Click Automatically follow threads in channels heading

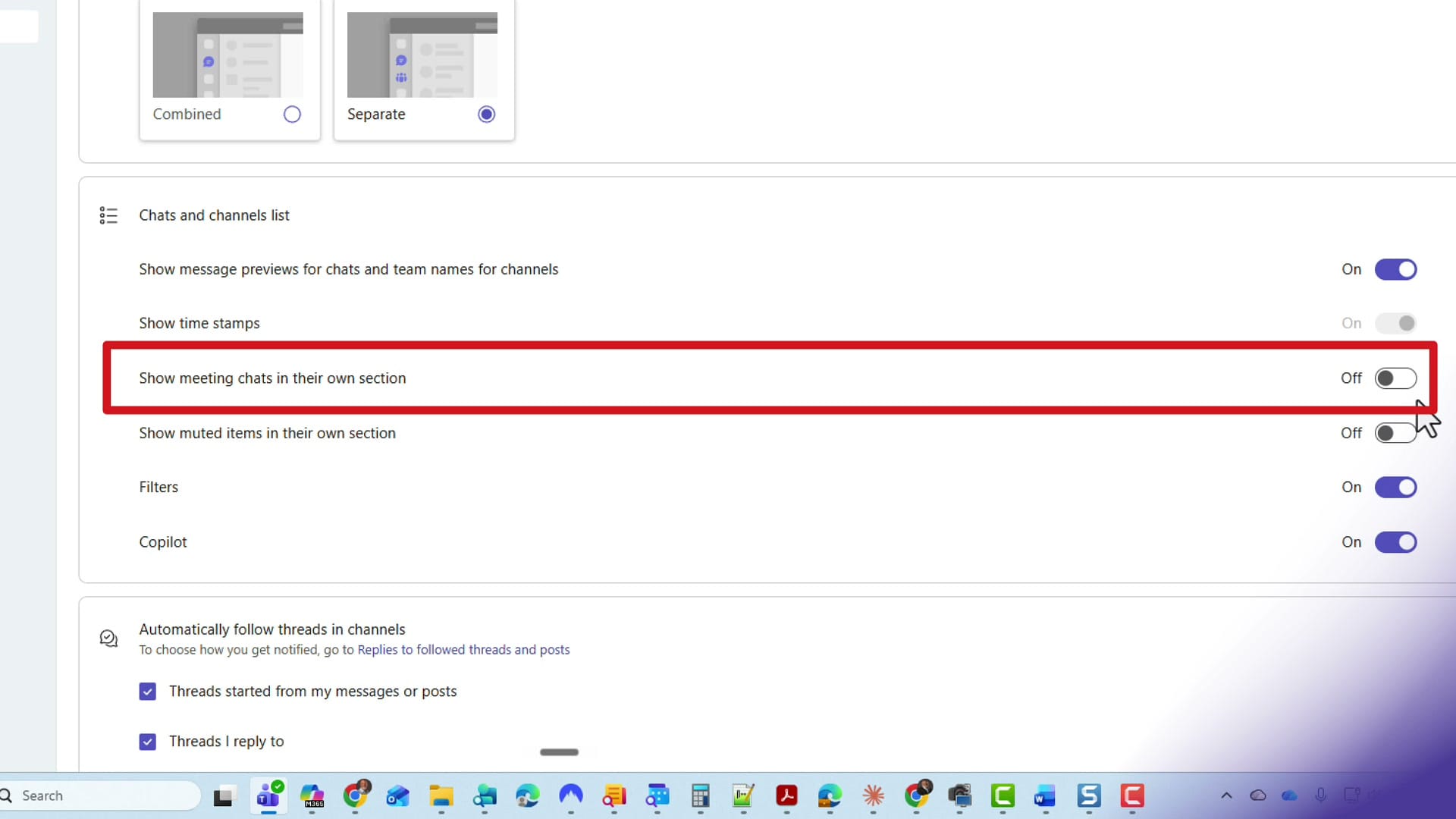point(272,629)
